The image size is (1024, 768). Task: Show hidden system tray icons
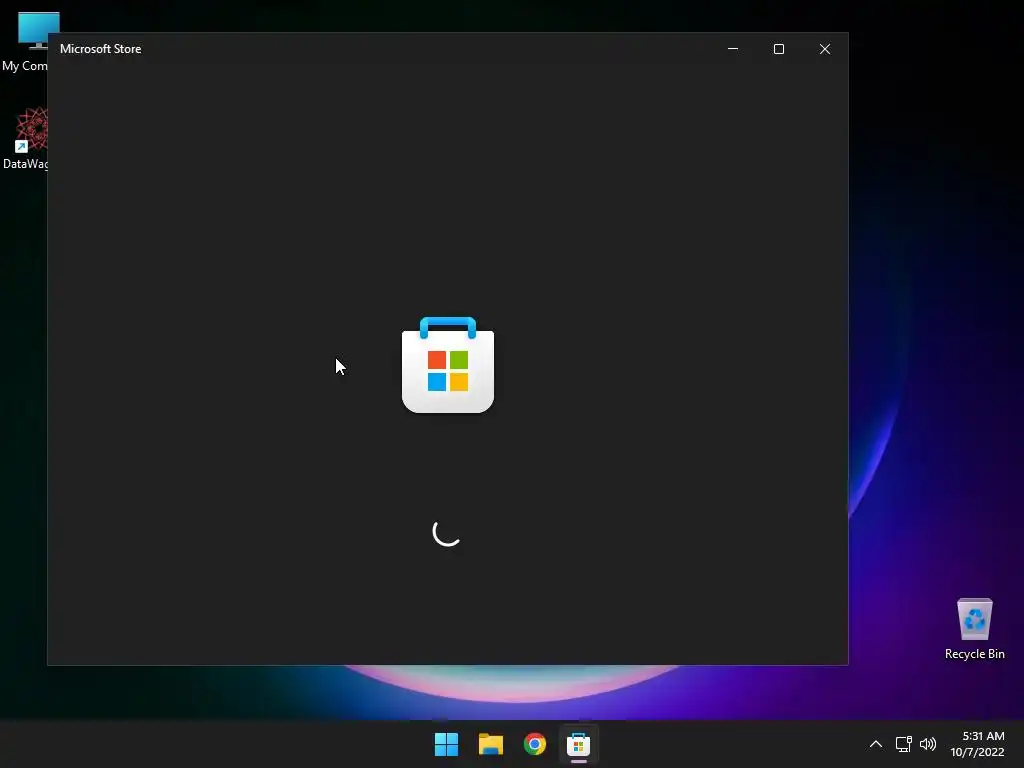(876, 744)
